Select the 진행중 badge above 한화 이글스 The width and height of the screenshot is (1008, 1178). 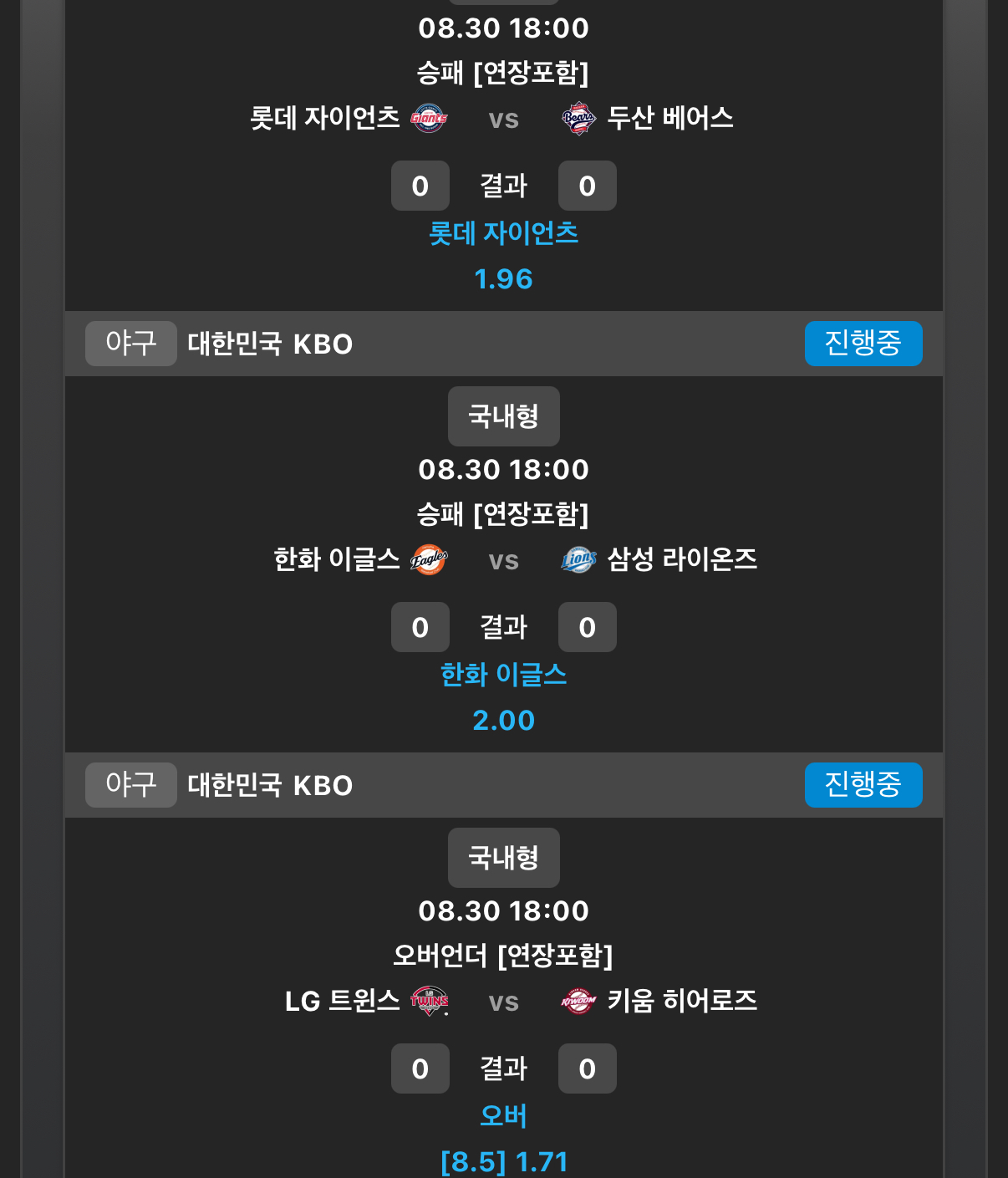(x=863, y=344)
